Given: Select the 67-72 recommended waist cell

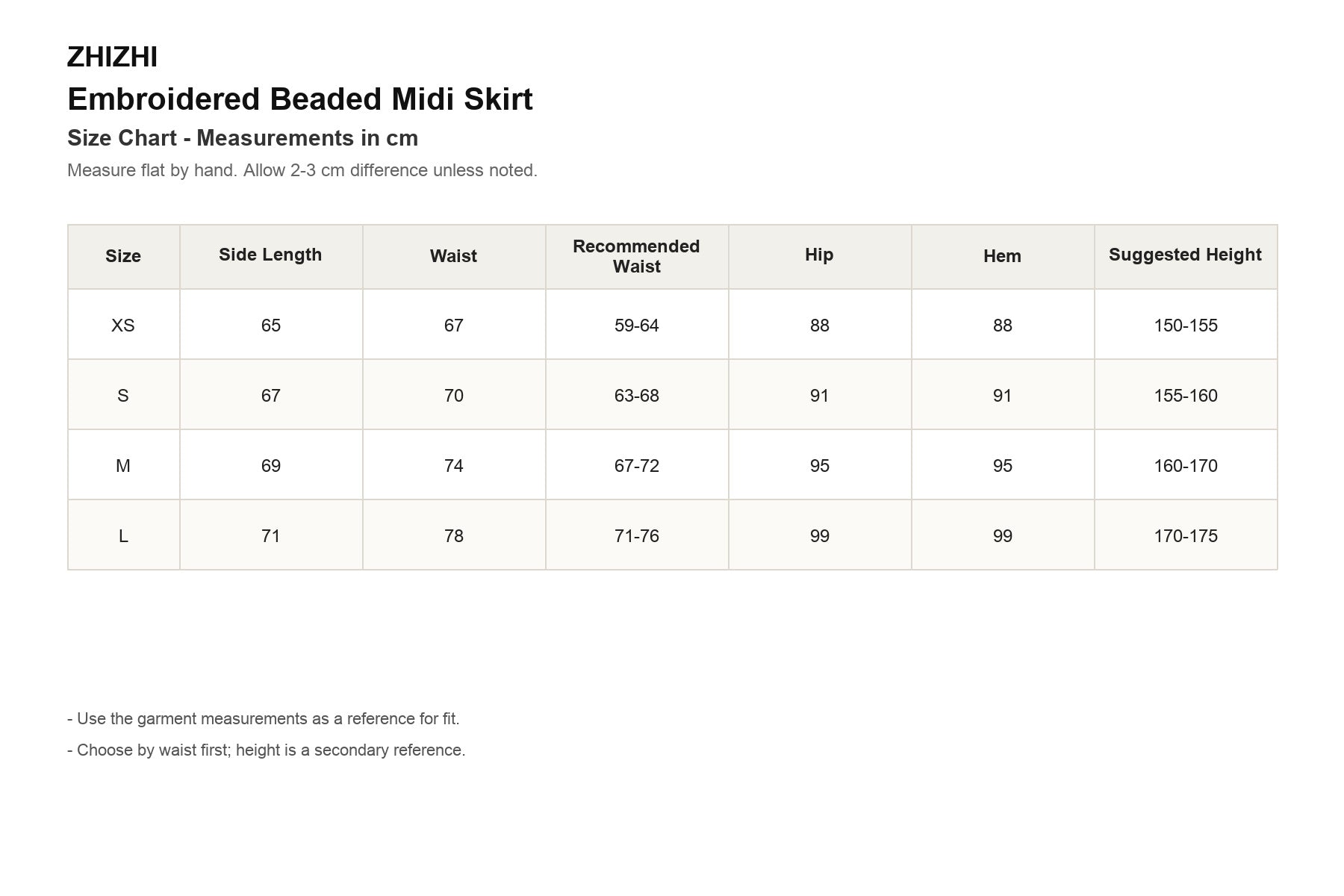Looking at the screenshot, I should (637, 465).
